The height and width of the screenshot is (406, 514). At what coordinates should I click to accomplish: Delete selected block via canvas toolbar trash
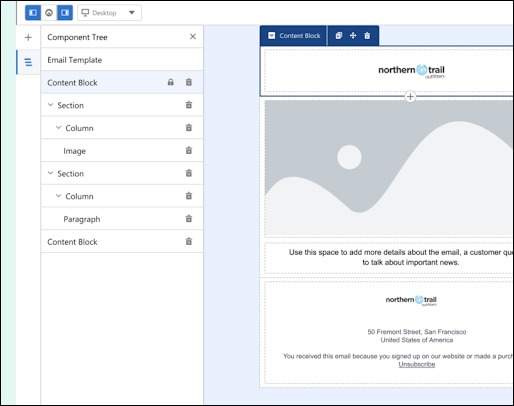tap(367, 36)
